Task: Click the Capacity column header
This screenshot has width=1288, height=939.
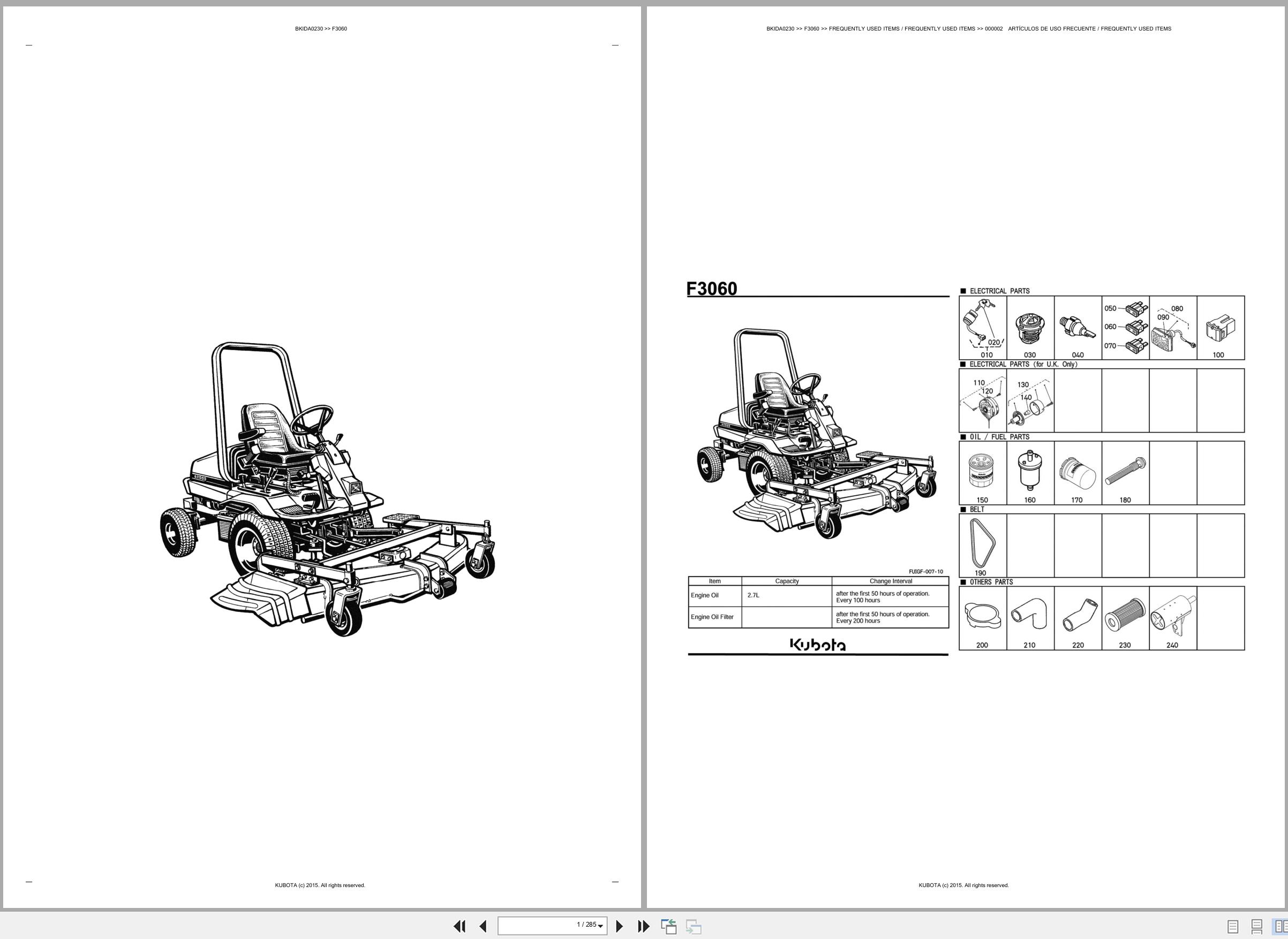Action: point(787,581)
